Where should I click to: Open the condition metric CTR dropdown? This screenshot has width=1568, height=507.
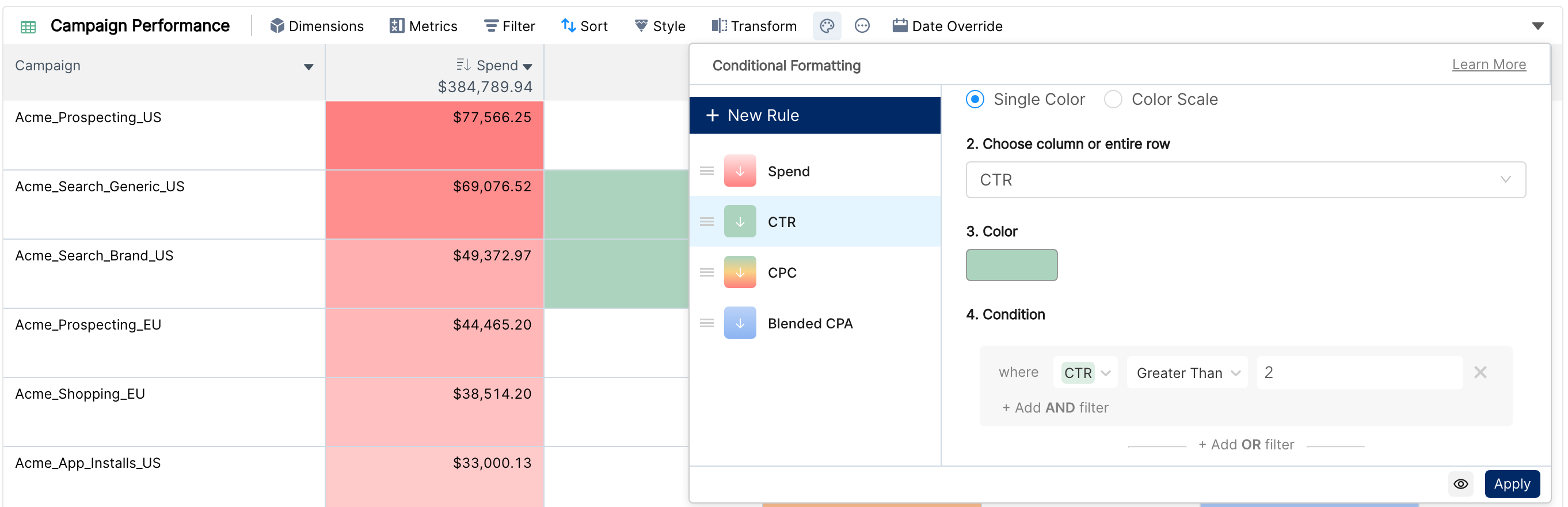[x=1085, y=372]
